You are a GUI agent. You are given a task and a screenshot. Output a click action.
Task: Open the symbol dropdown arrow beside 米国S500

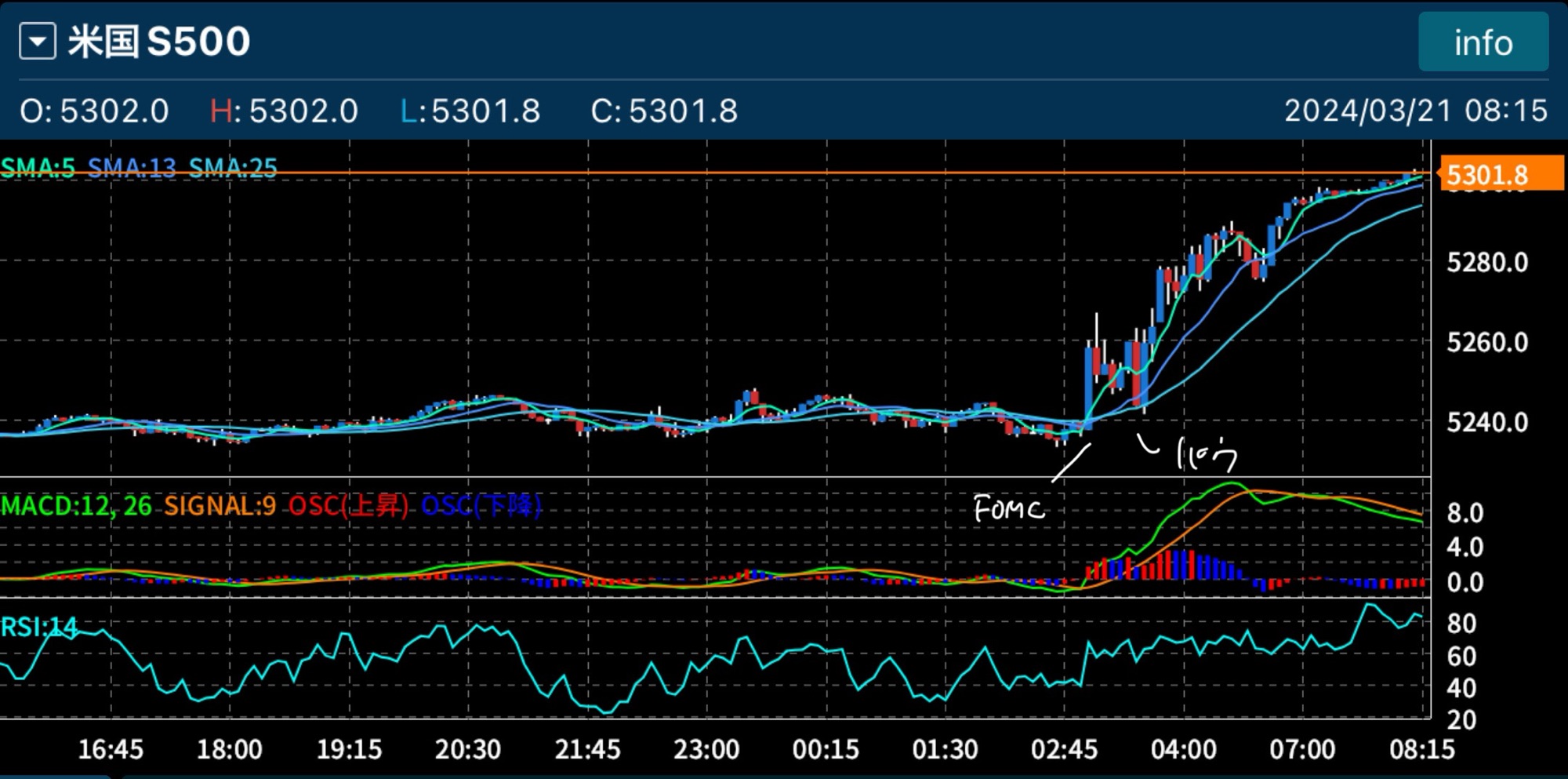click(x=38, y=42)
